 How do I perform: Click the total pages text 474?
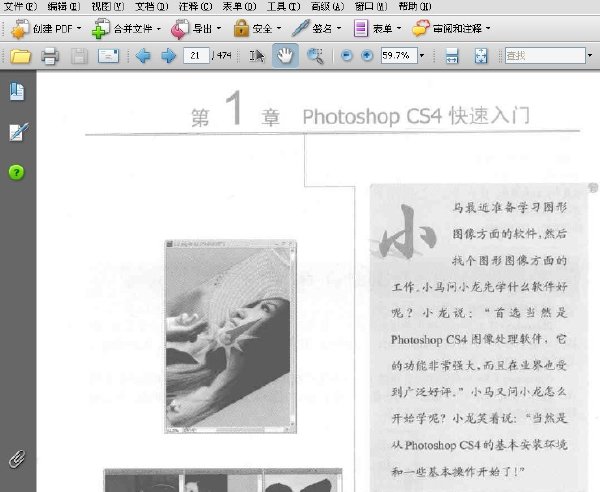(x=223, y=56)
